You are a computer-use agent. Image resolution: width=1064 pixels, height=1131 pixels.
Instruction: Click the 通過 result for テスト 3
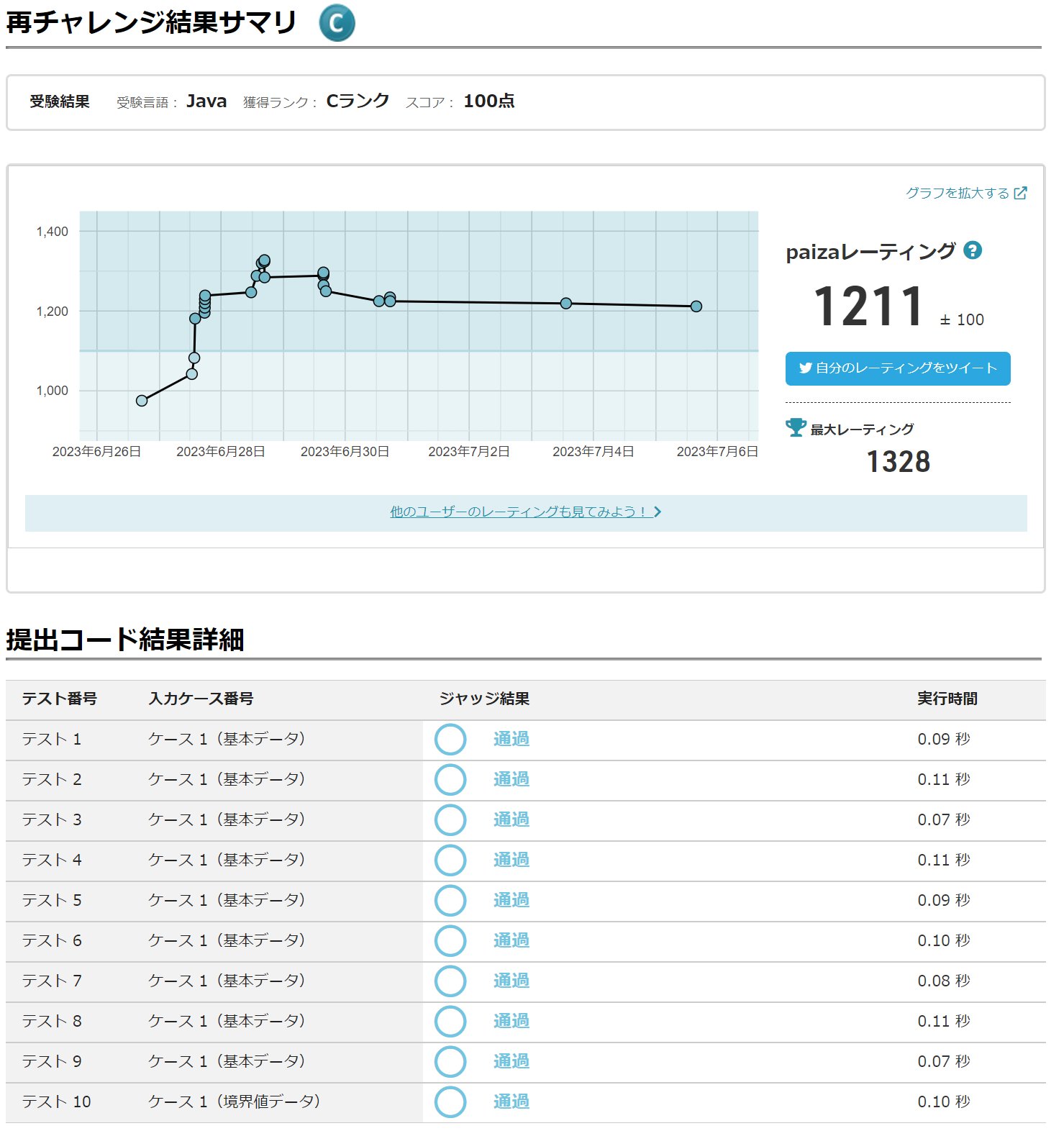(511, 819)
